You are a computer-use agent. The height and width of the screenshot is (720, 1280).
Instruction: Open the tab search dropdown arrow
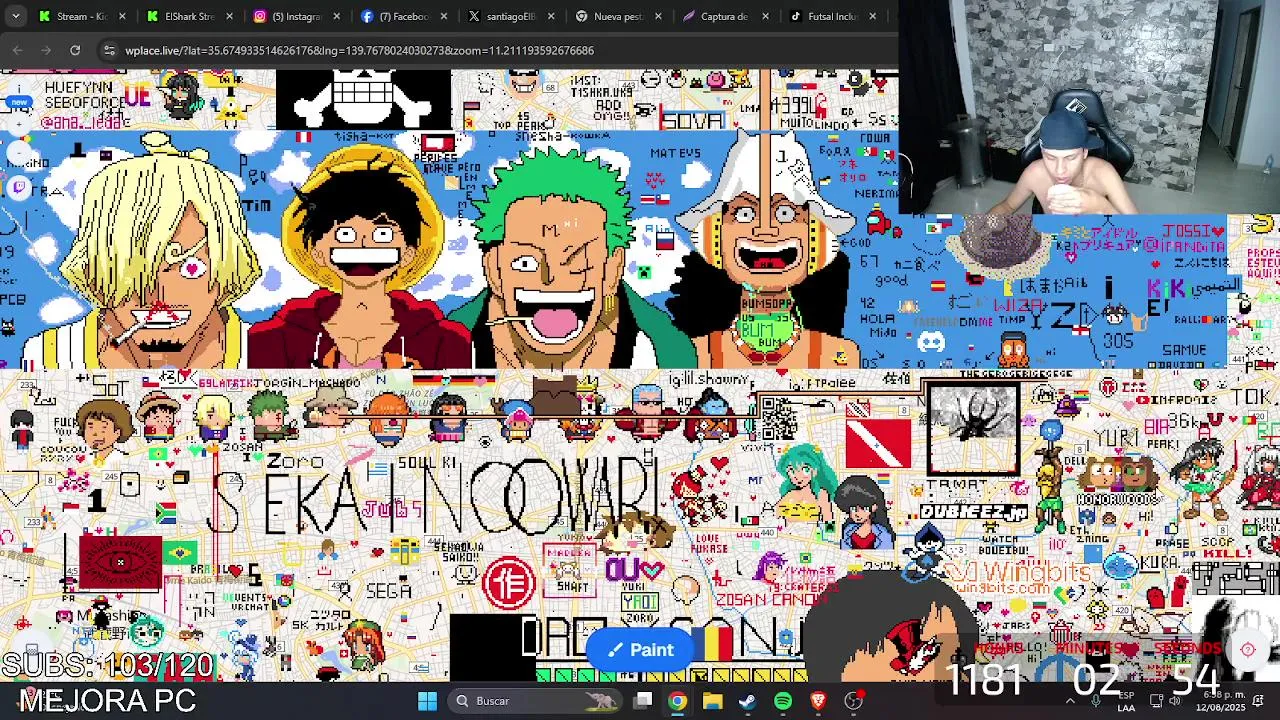pos(15,16)
